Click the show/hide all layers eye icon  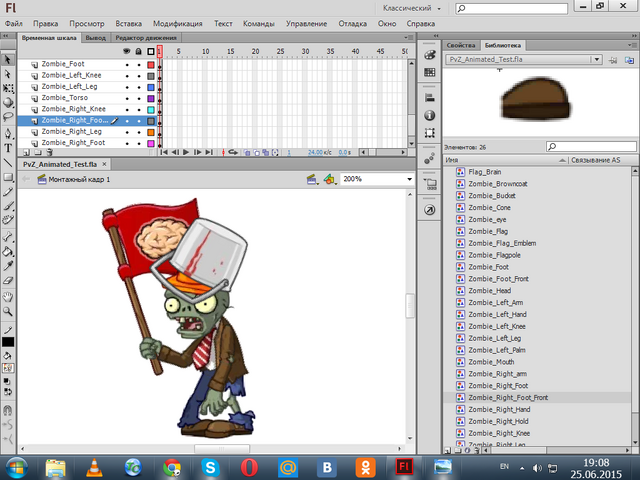point(127,51)
